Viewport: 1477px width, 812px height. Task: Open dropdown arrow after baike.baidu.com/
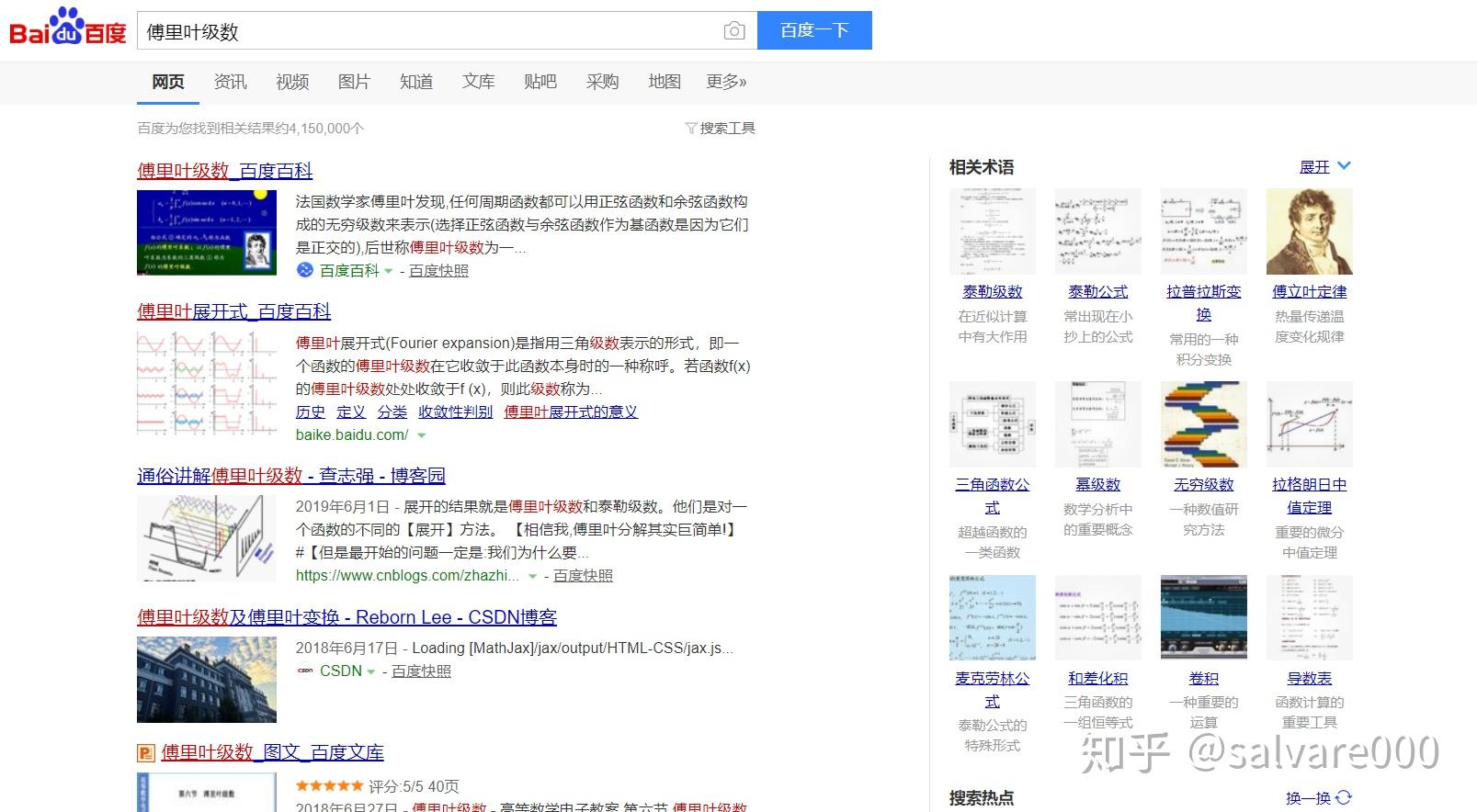(x=422, y=435)
